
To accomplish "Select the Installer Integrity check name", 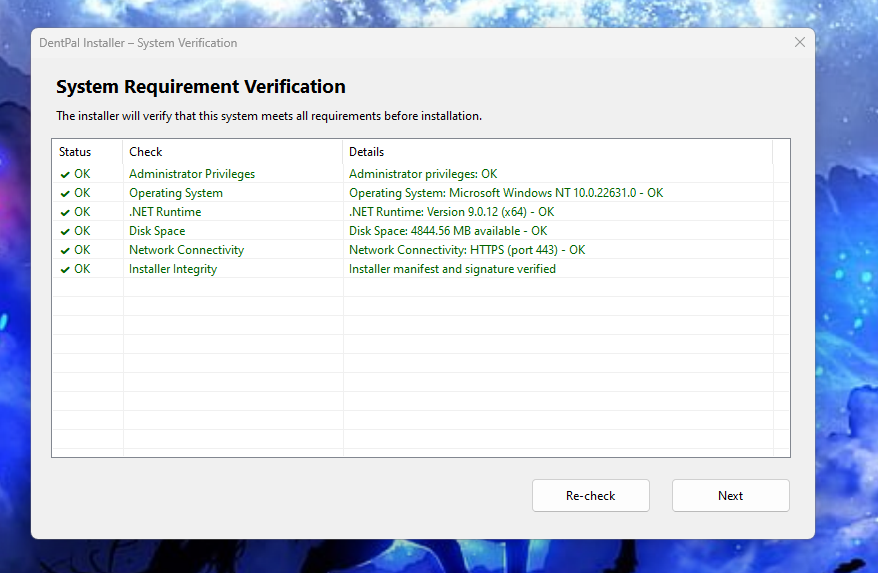I will tap(173, 269).
